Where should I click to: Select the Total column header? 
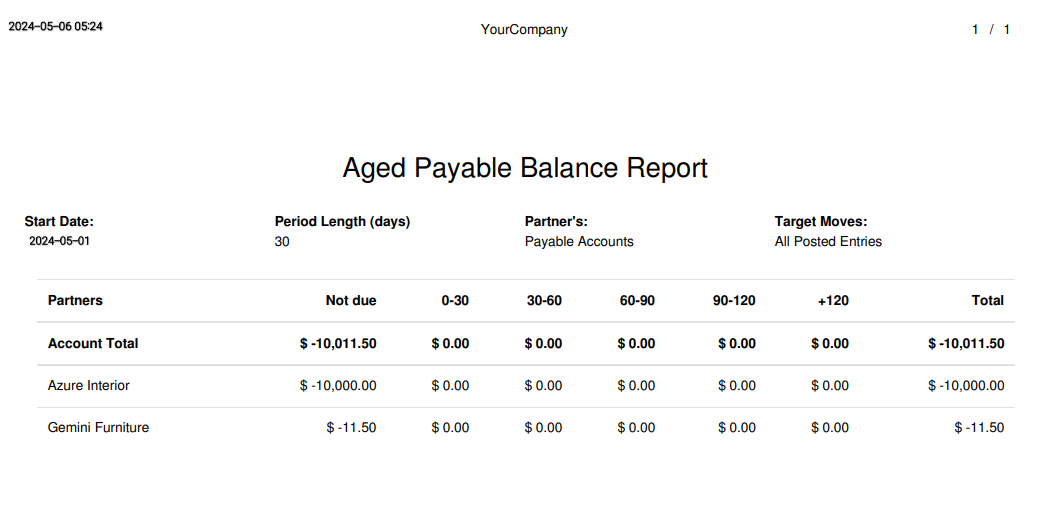tap(987, 300)
